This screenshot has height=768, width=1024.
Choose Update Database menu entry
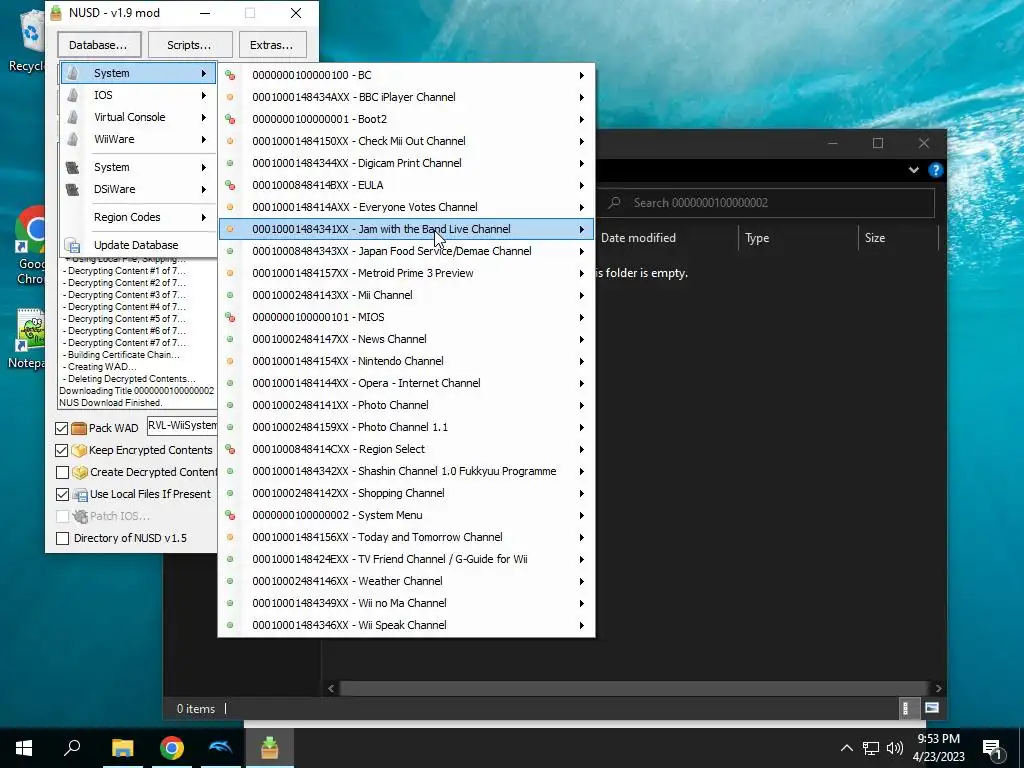[138, 245]
